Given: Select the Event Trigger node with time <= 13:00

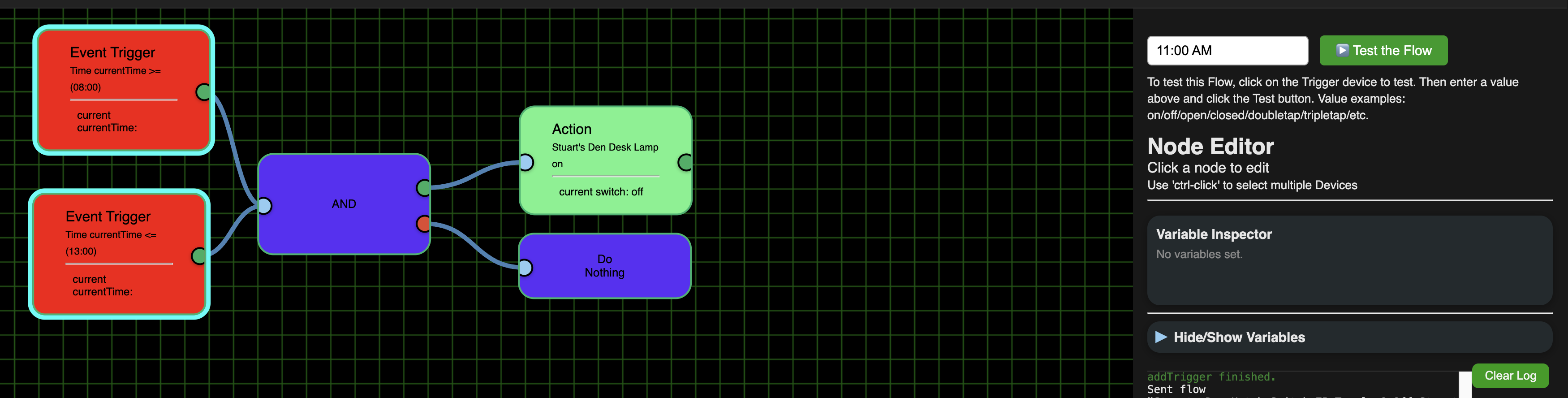Looking at the screenshot, I should pos(119,255).
